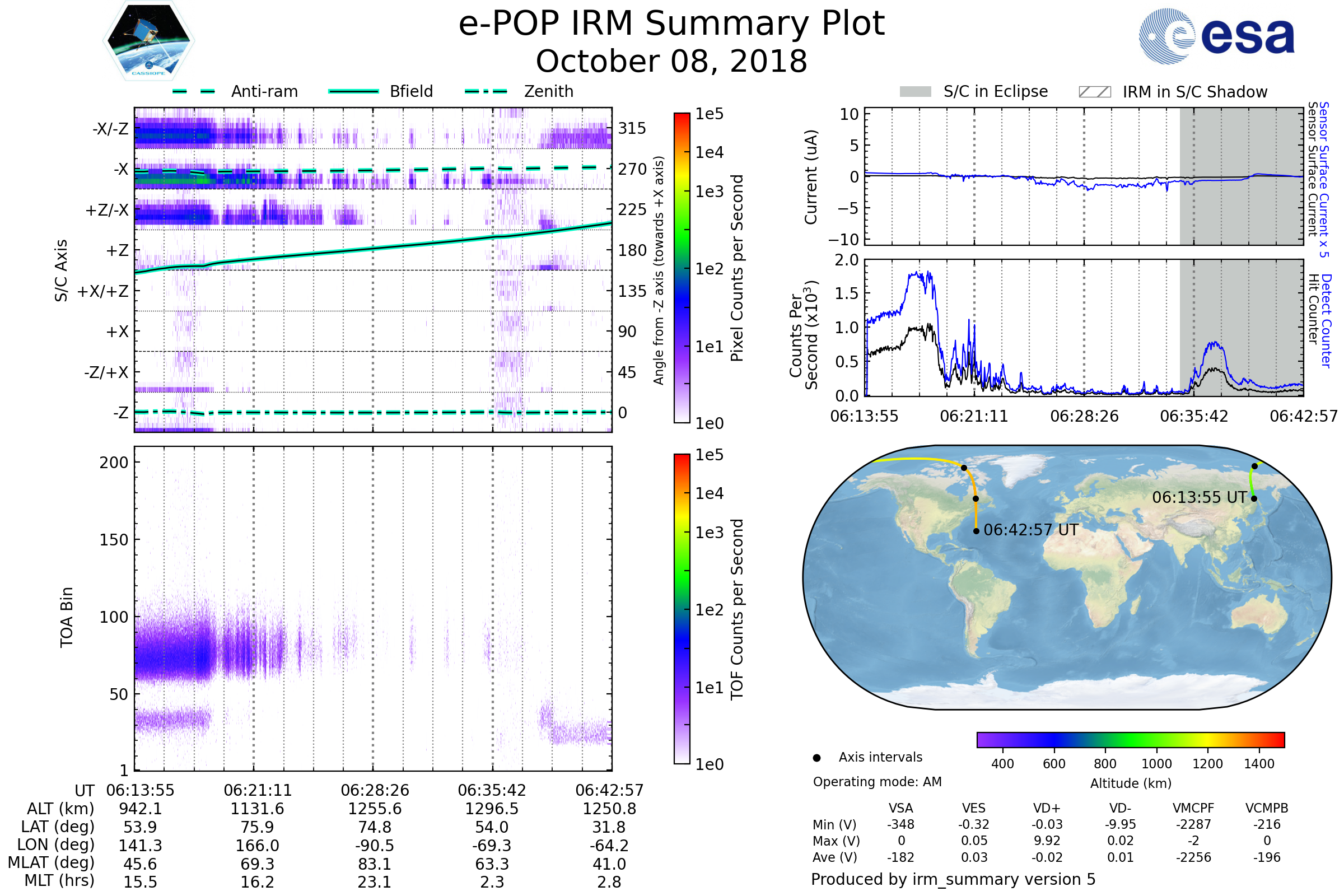
Task: Click the Anti-ram dashed legend line
Action: [x=194, y=91]
